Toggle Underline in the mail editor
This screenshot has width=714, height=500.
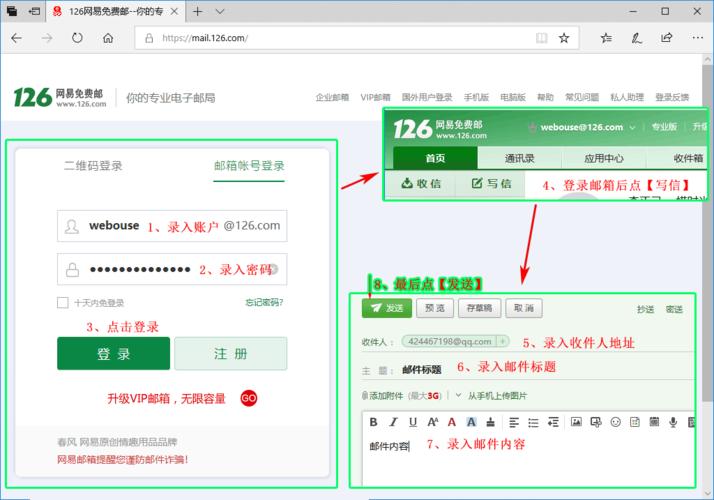coord(413,422)
